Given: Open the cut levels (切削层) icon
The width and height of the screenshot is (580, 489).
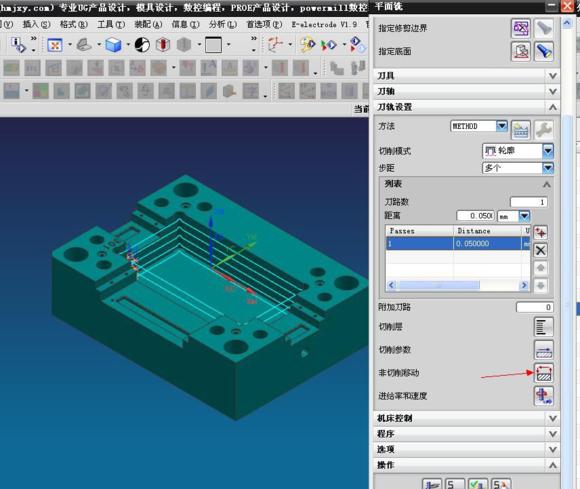Looking at the screenshot, I should pos(544,327).
